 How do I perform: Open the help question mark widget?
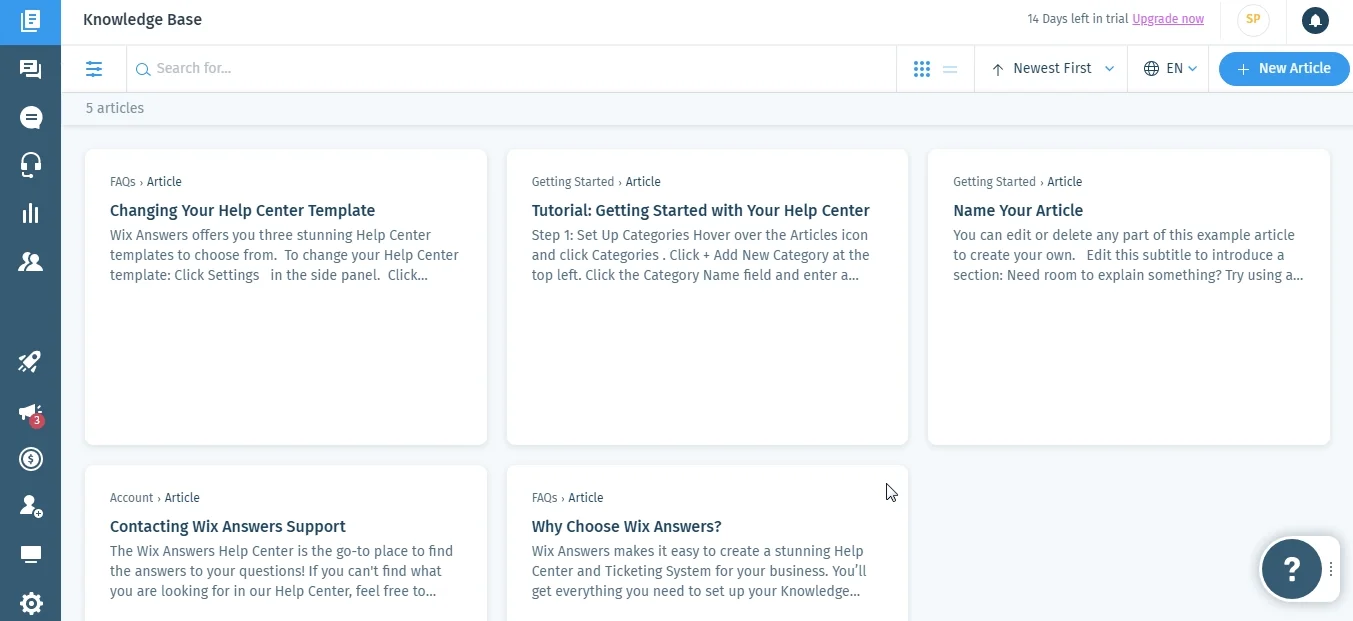pos(1291,569)
